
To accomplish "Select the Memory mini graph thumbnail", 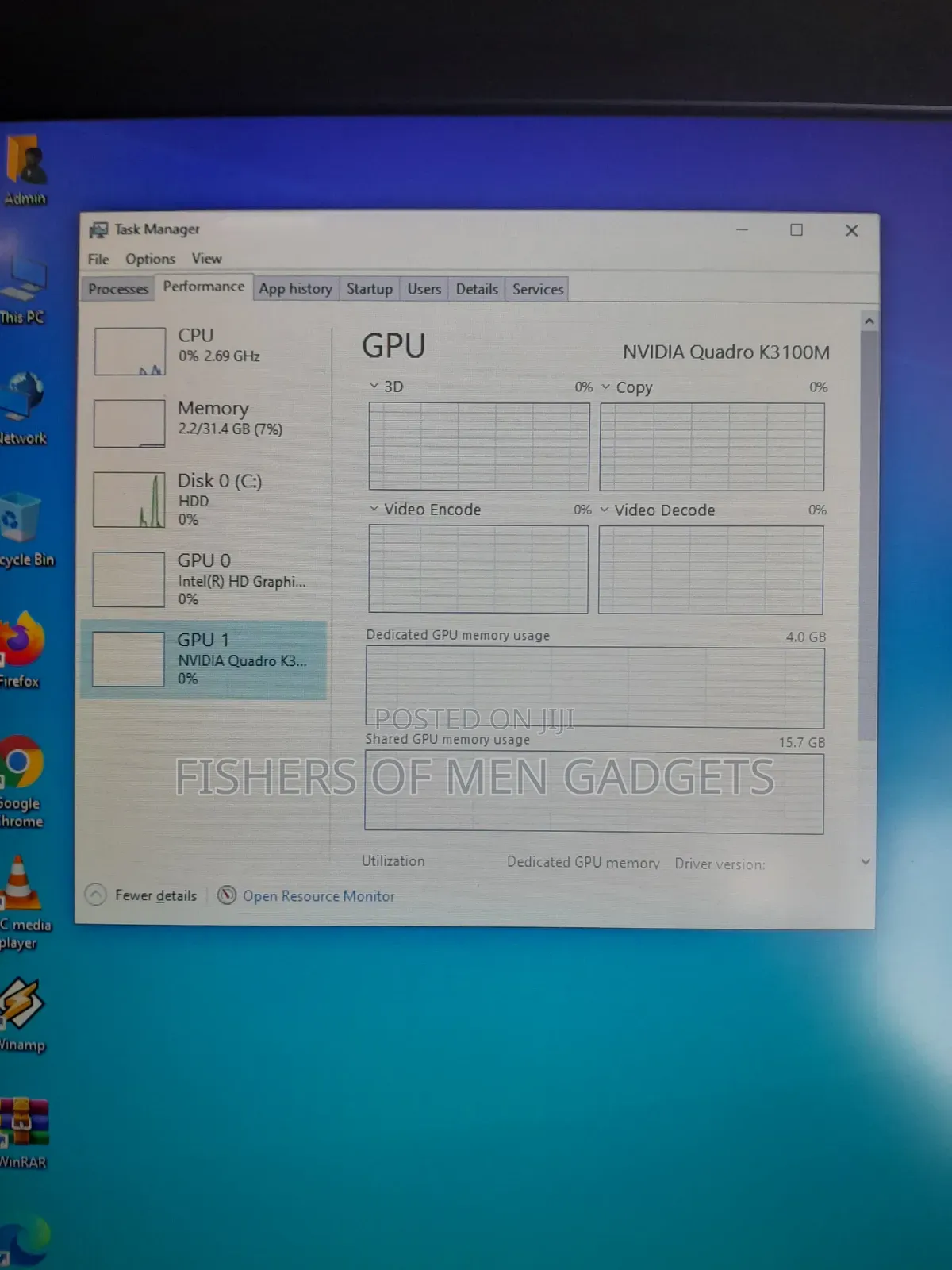I will click(129, 423).
